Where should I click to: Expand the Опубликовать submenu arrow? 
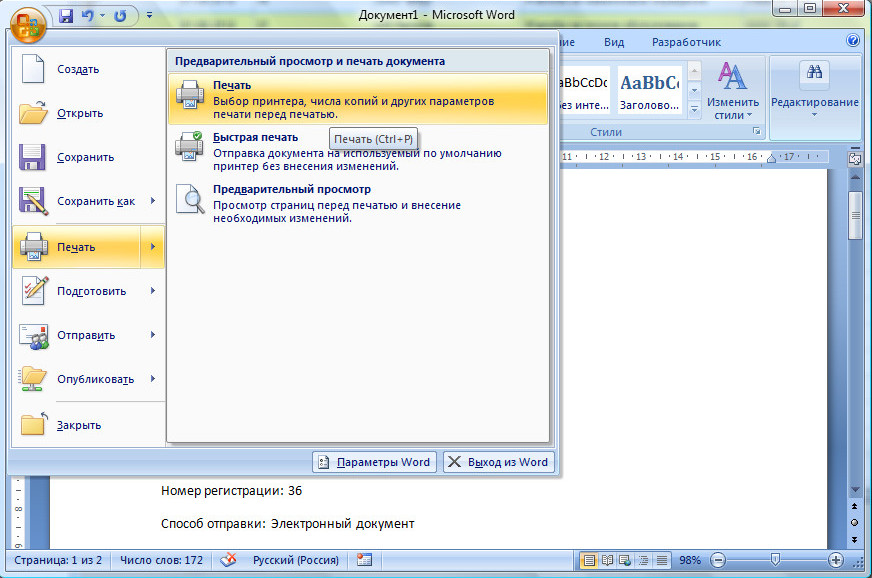153,378
